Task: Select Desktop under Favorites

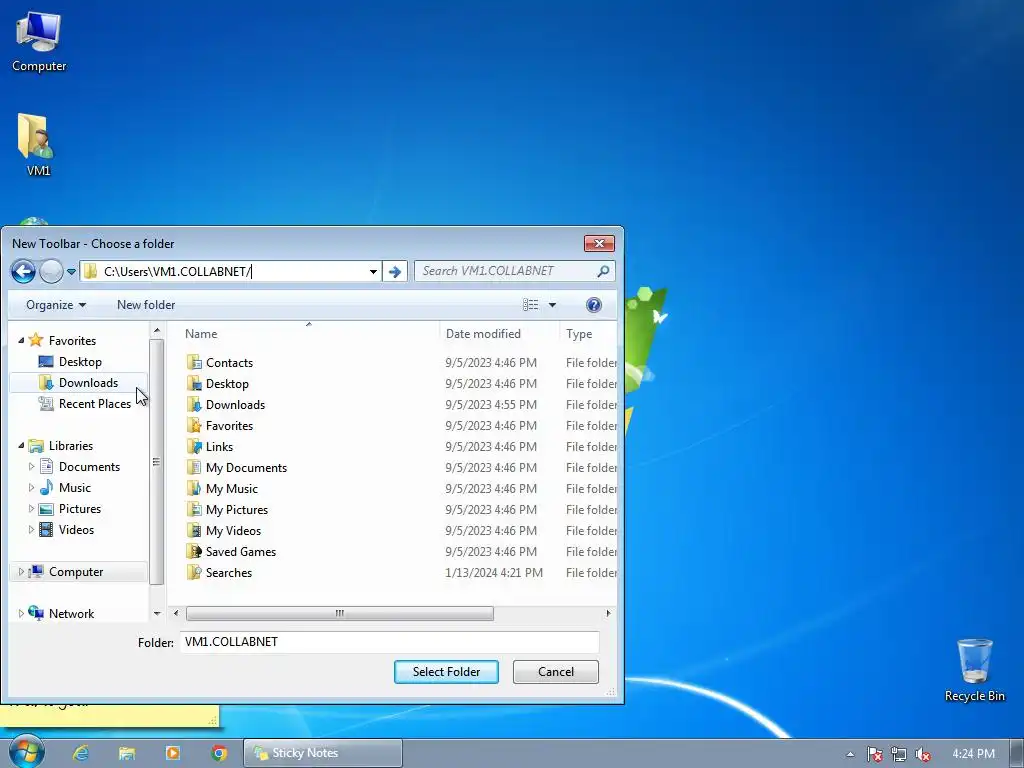Action: [x=80, y=362]
